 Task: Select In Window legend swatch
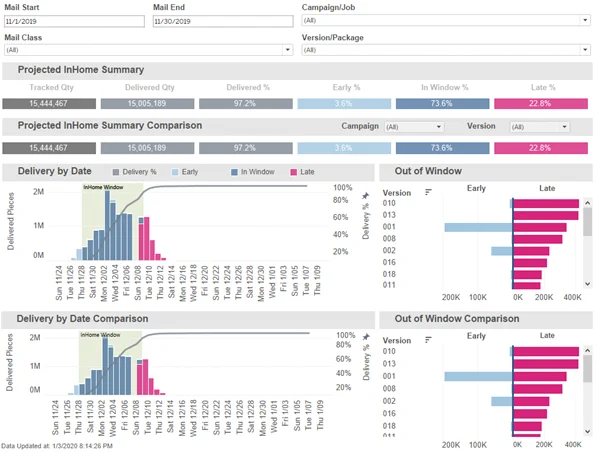coord(234,172)
